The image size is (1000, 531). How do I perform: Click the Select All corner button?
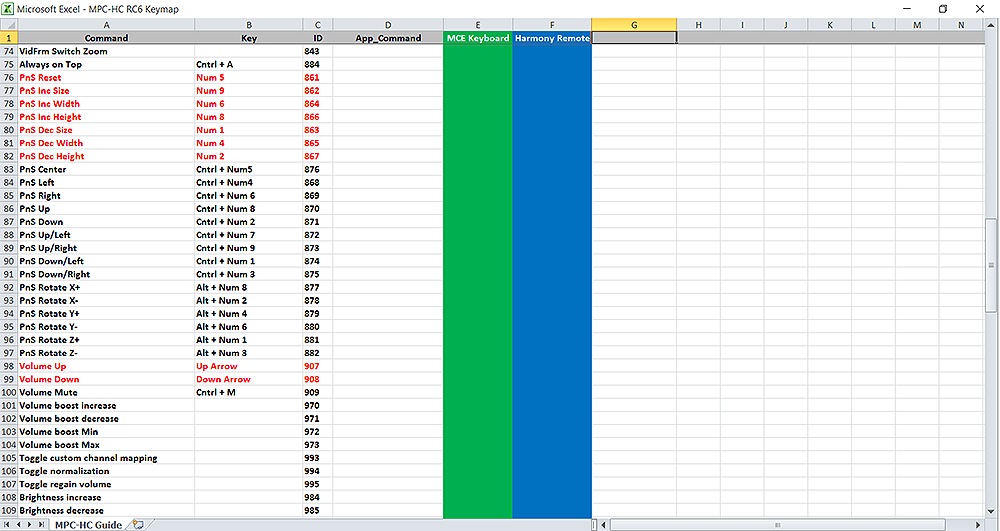click(x=8, y=25)
